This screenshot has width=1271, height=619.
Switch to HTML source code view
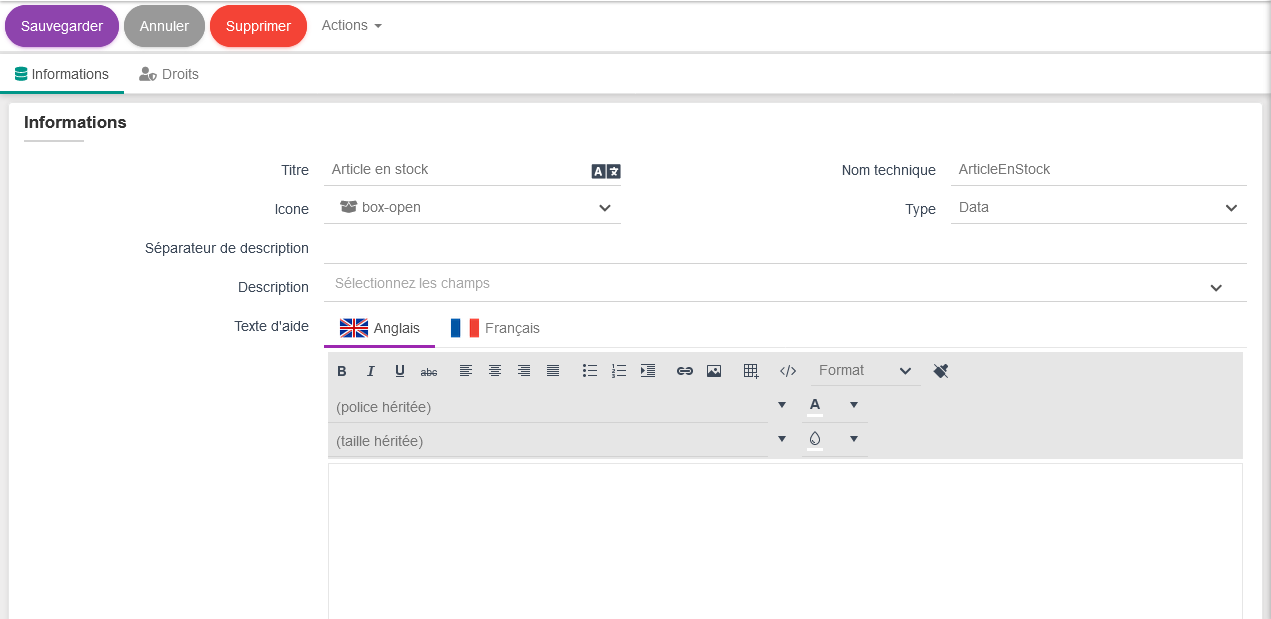(788, 371)
